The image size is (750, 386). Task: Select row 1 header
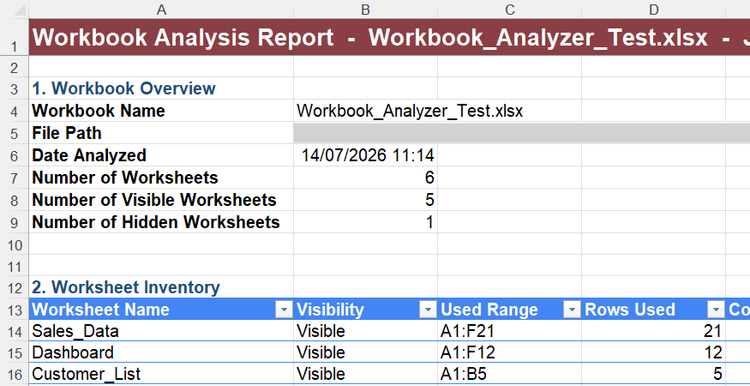(x=14, y=37)
